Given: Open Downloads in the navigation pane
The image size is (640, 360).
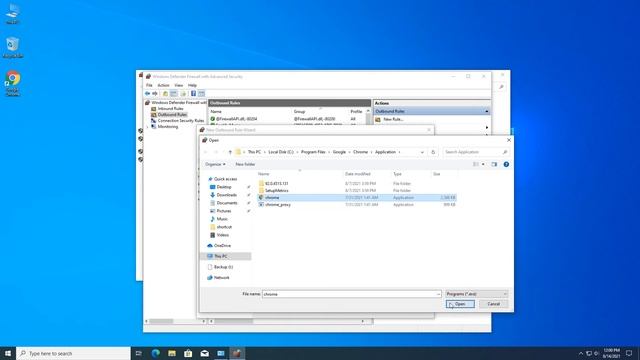Looking at the screenshot, I should [x=226, y=195].
